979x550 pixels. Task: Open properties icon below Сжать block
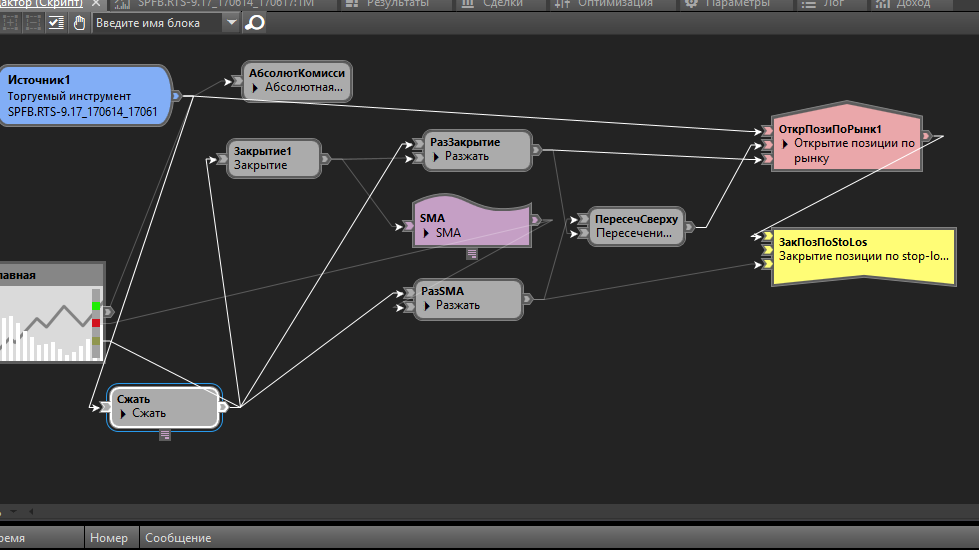[165, 435]
